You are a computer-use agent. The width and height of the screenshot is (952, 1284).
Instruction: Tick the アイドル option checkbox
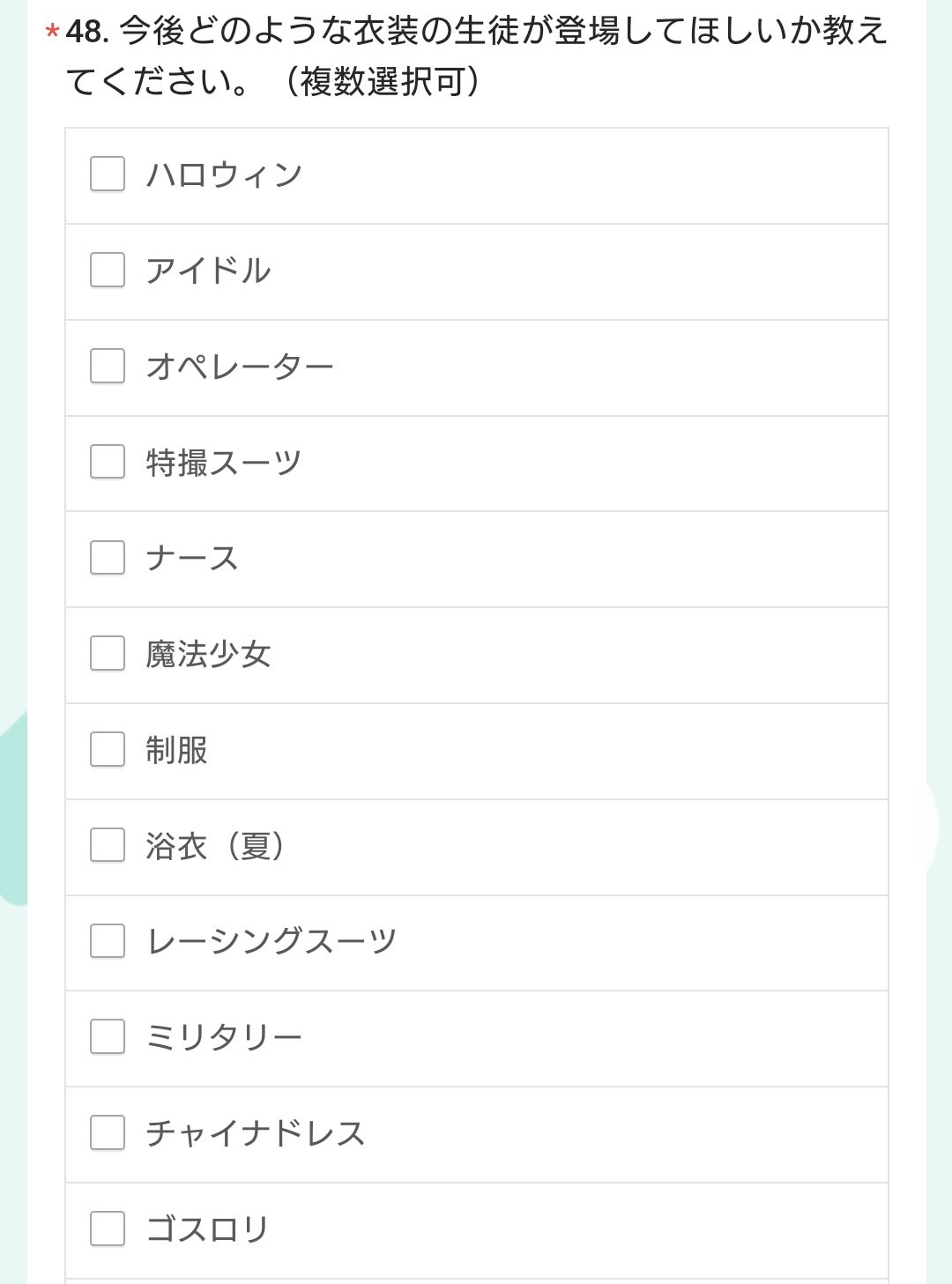108,270
